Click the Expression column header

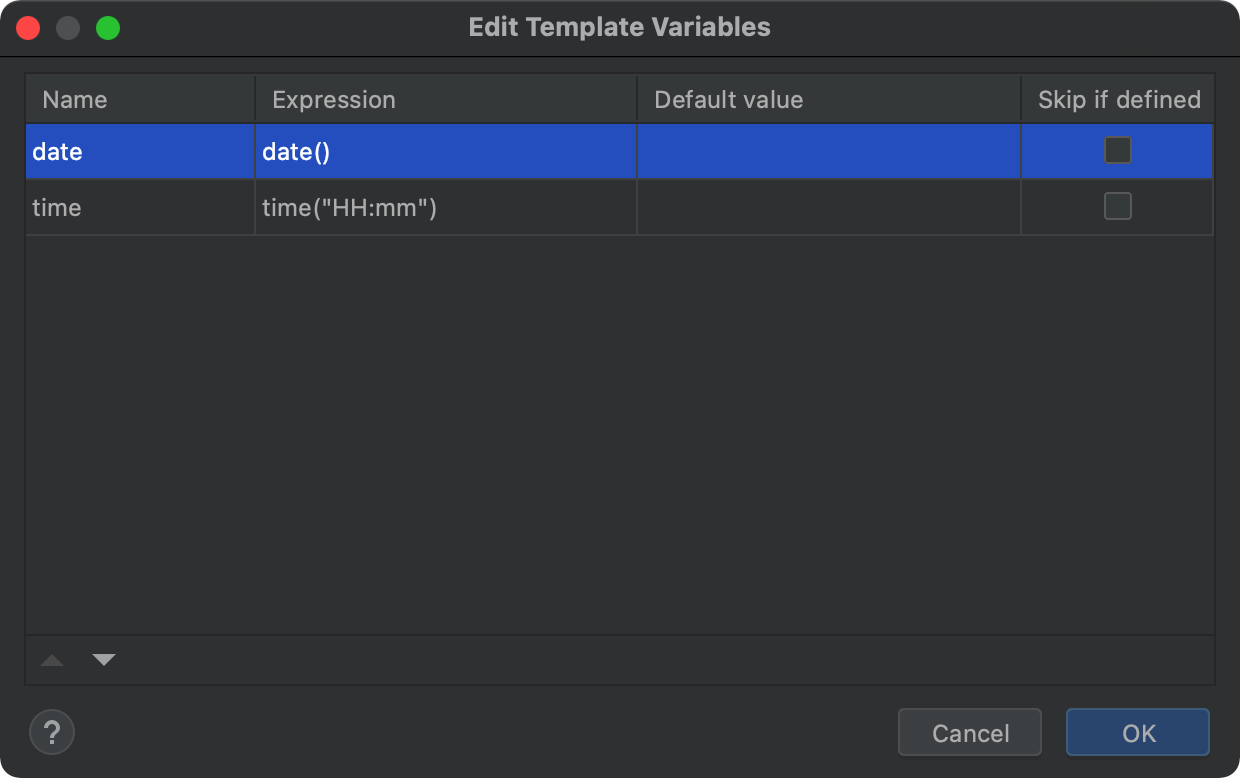click(446, 100)
